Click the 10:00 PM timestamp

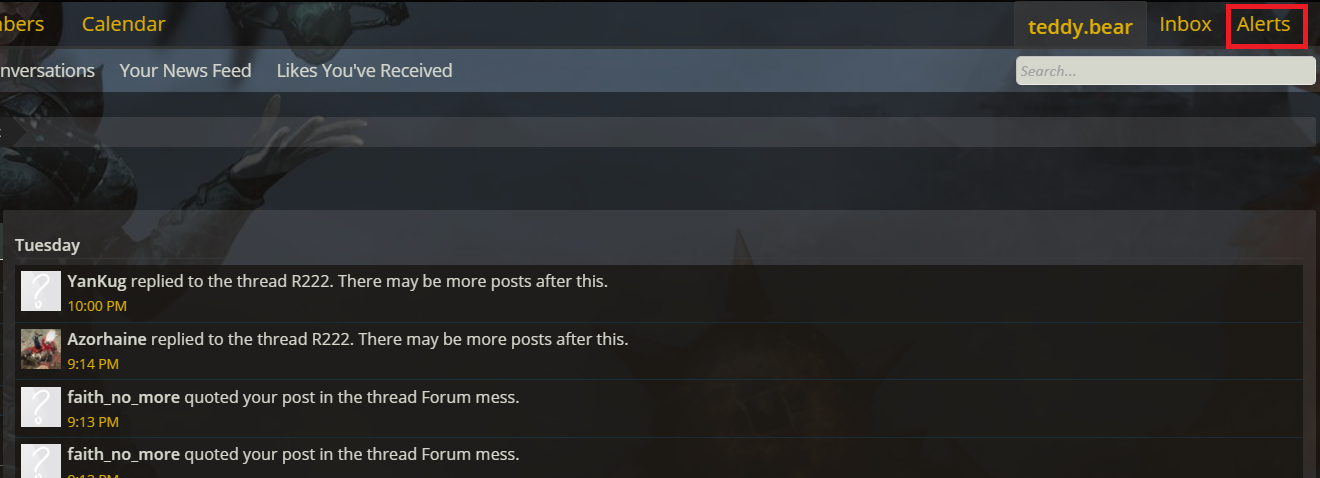pos(97,305)
